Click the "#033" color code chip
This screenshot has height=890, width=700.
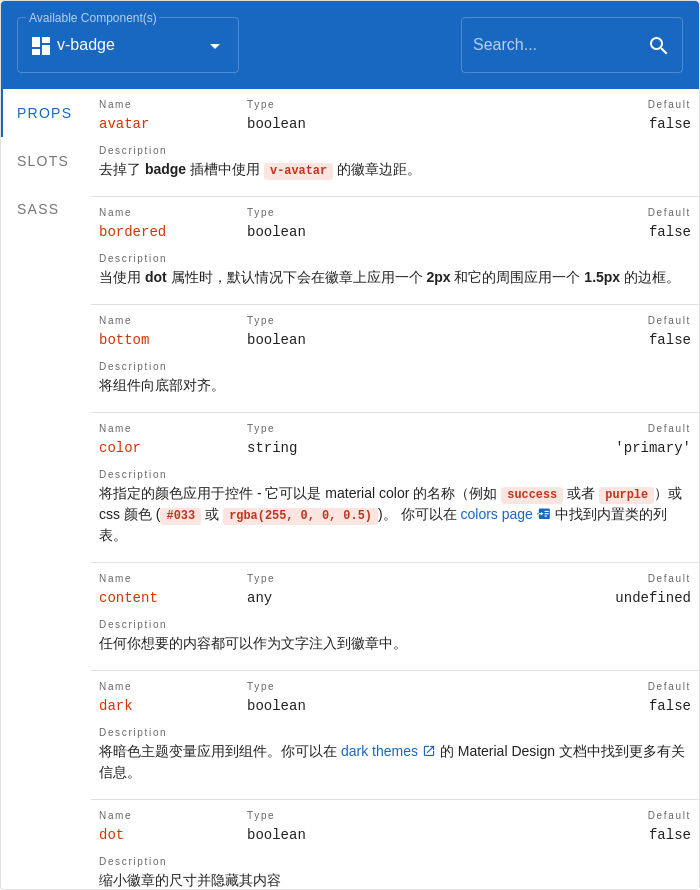coord(181,515)
